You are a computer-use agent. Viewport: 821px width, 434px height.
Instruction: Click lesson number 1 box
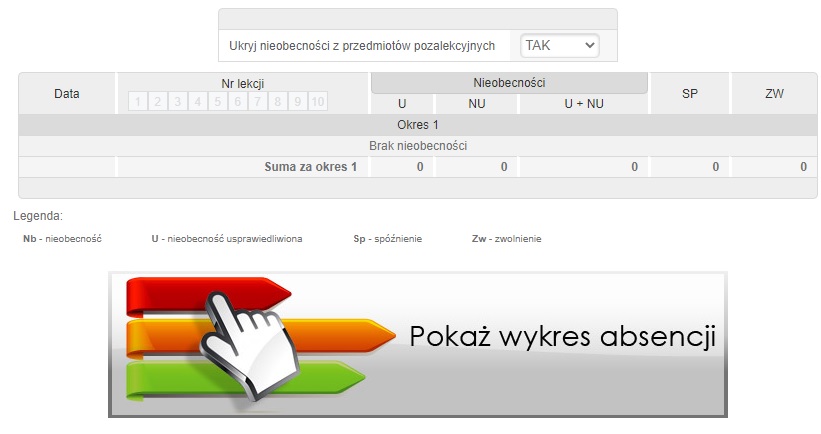tap(138, 102)
